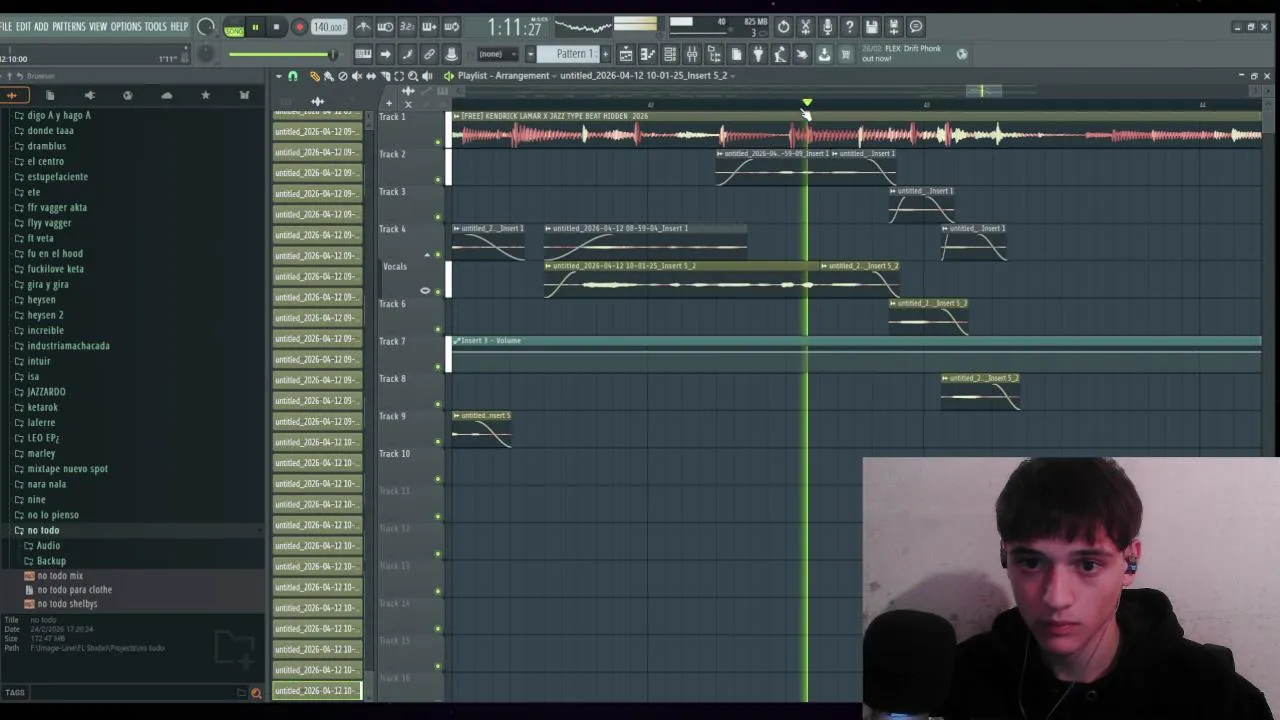Select the delete tool in playlist
The image size is (1280, 720).
pyautogui.click(x=343, y=76)
